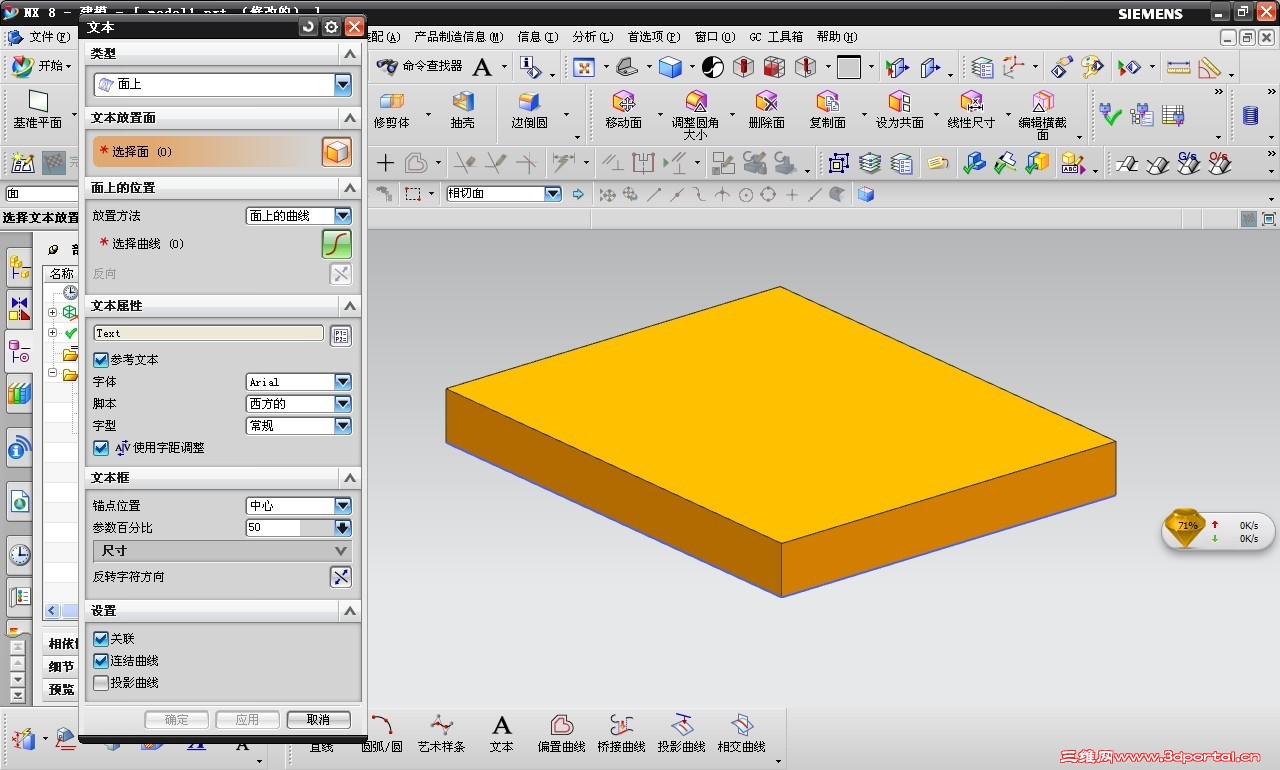Open the GC 工具箱 menu
Image resolution: width=1280 pixels, height=770 pixels.
click(x=776, y=37)
